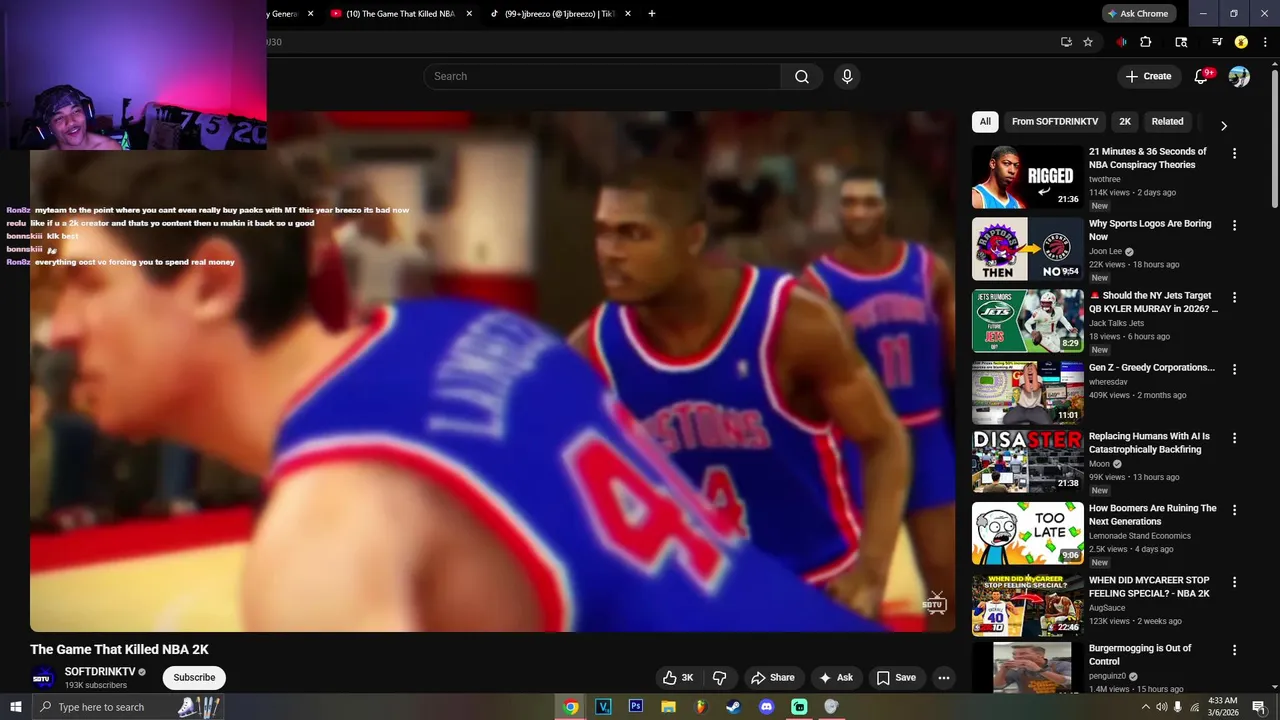Dislike the video with thumbs-down icon
Image resolution: width=1280 pixels, height=720 pixels.
click(719, 678)
